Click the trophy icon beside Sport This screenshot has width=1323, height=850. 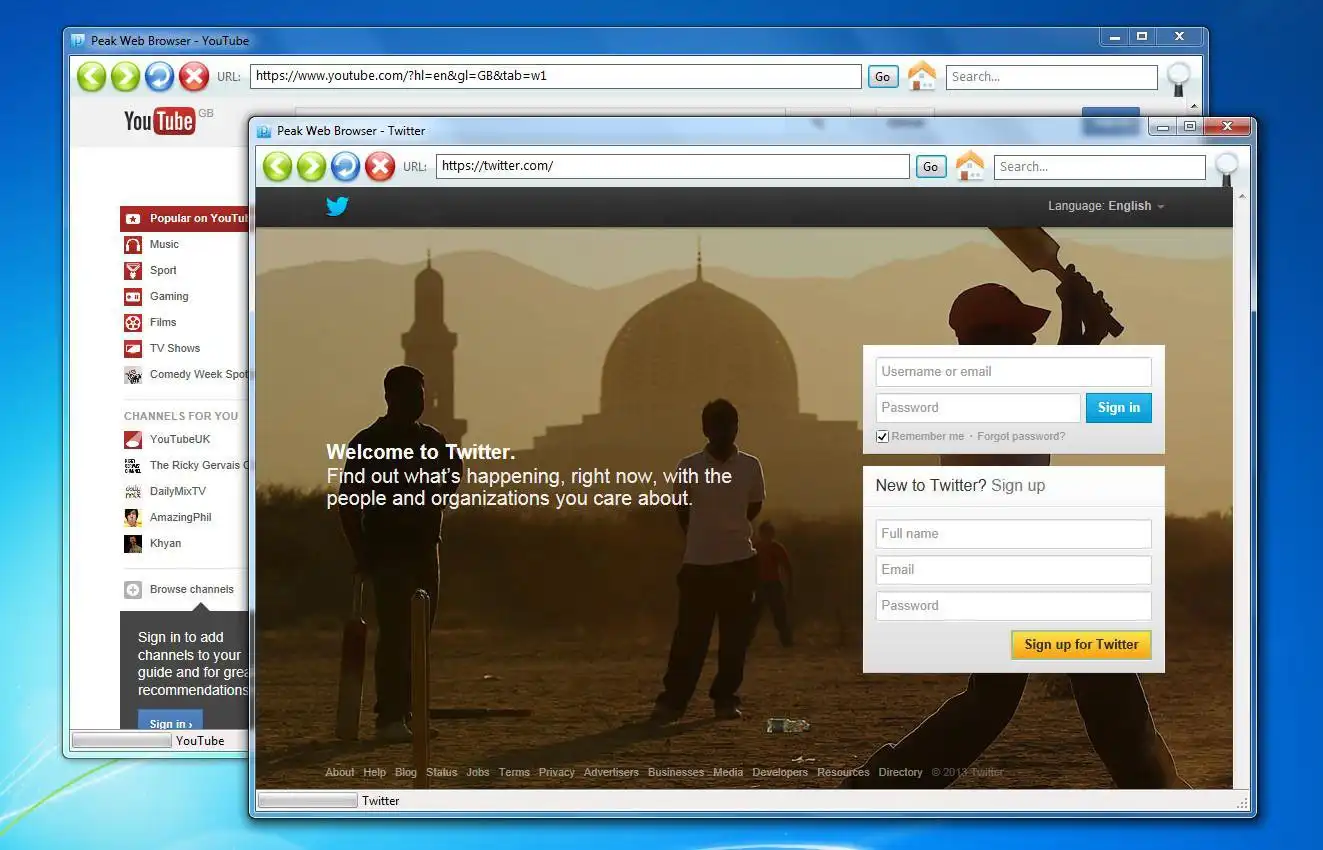(133, 271)
